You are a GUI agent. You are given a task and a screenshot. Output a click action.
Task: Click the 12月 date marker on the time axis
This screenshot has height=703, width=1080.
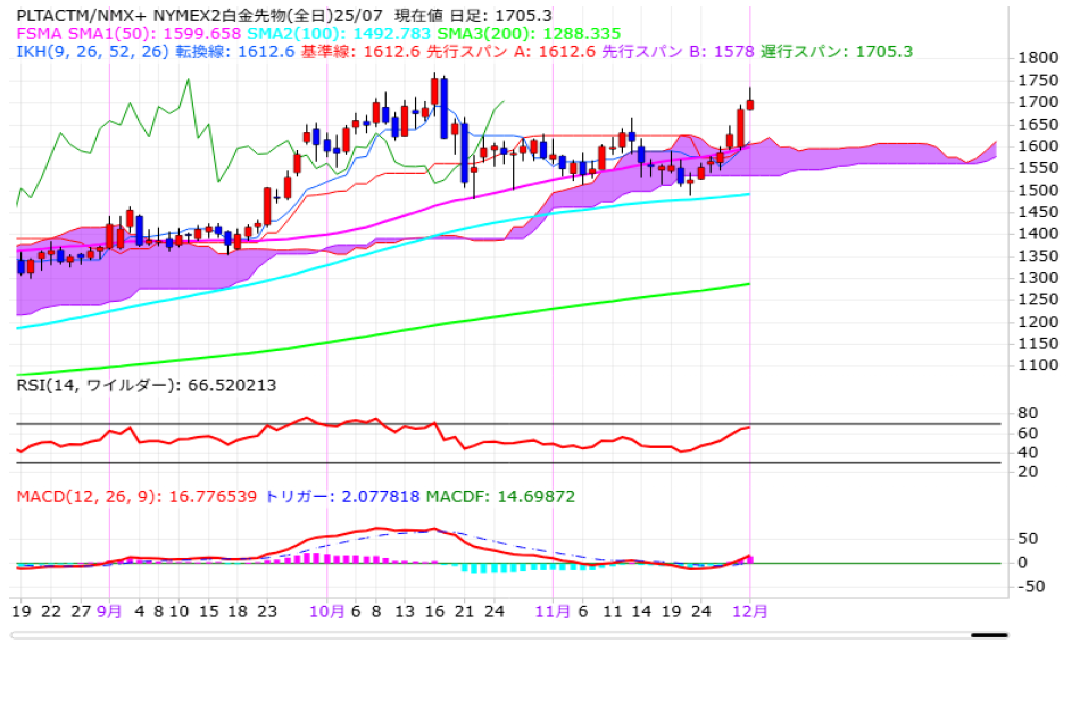pos(750,609)
